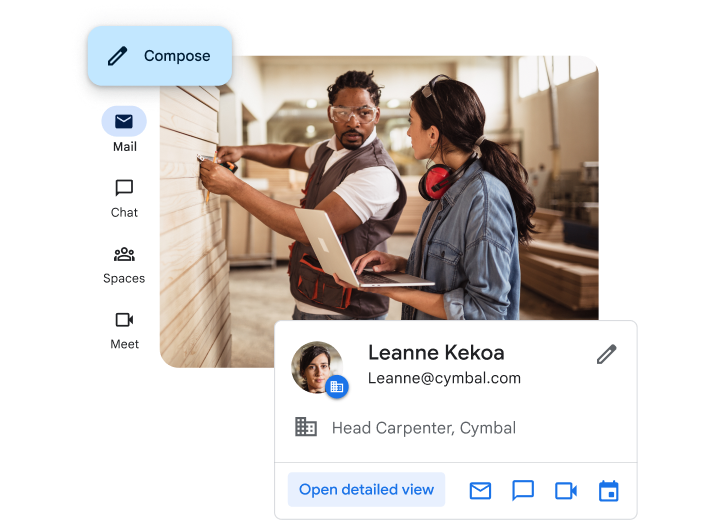Click the Open detailed view button
Viewport: 720px width, 520px height.
point(366,490)
